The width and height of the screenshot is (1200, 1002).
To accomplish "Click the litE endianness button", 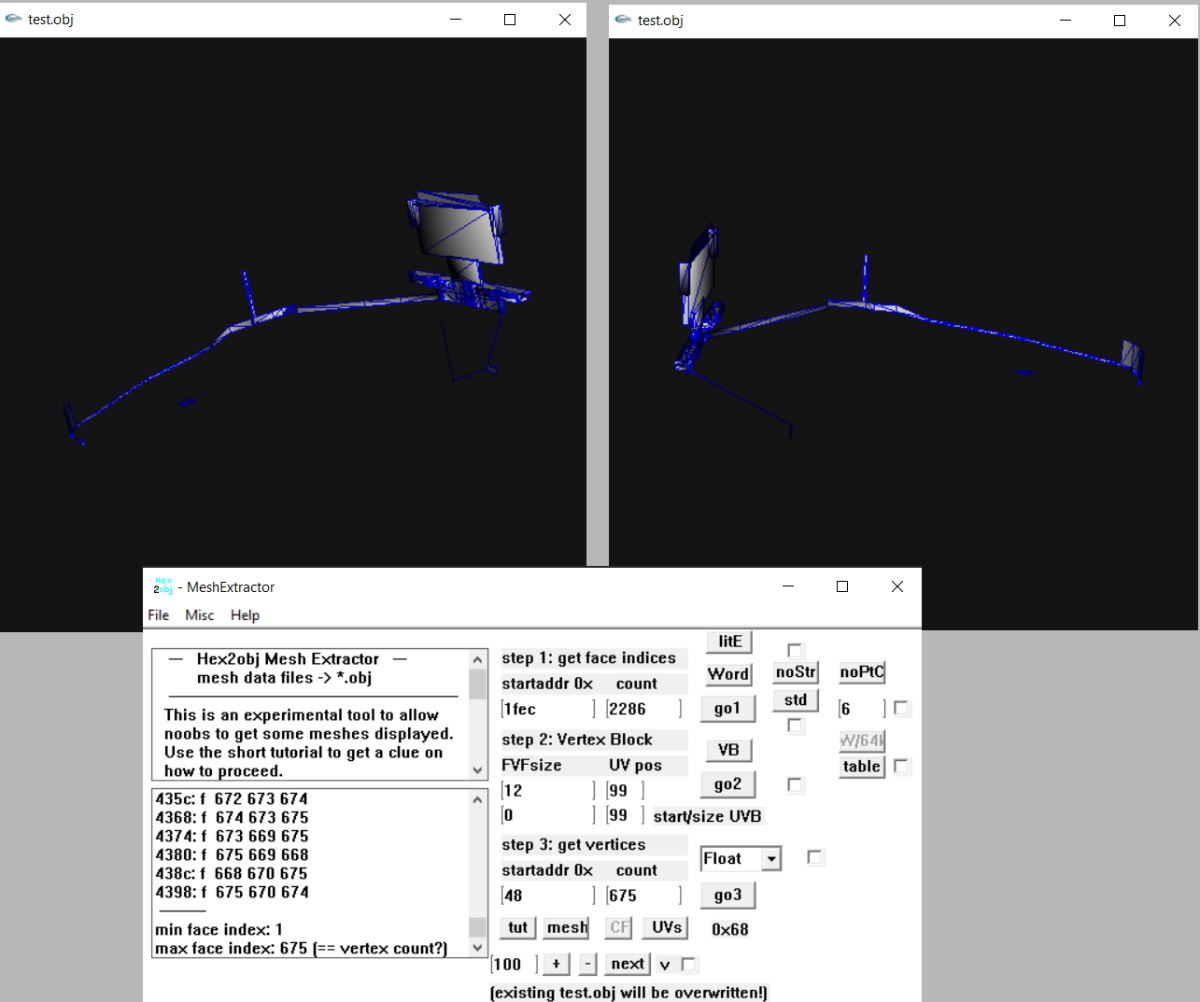I will click(x=729, y=641).
